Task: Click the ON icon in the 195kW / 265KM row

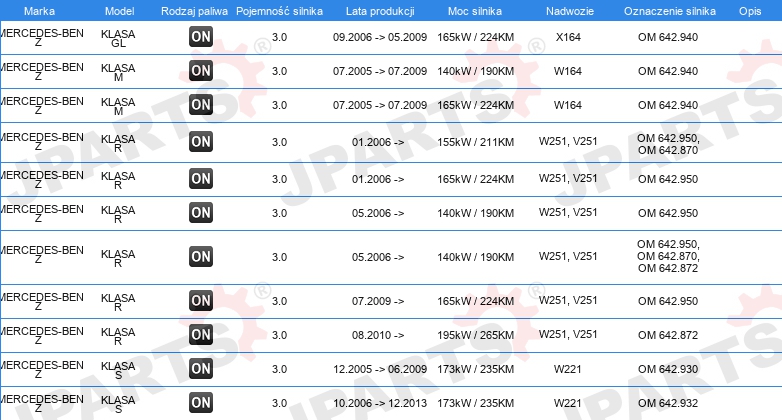Action: (x=201, y=335)
